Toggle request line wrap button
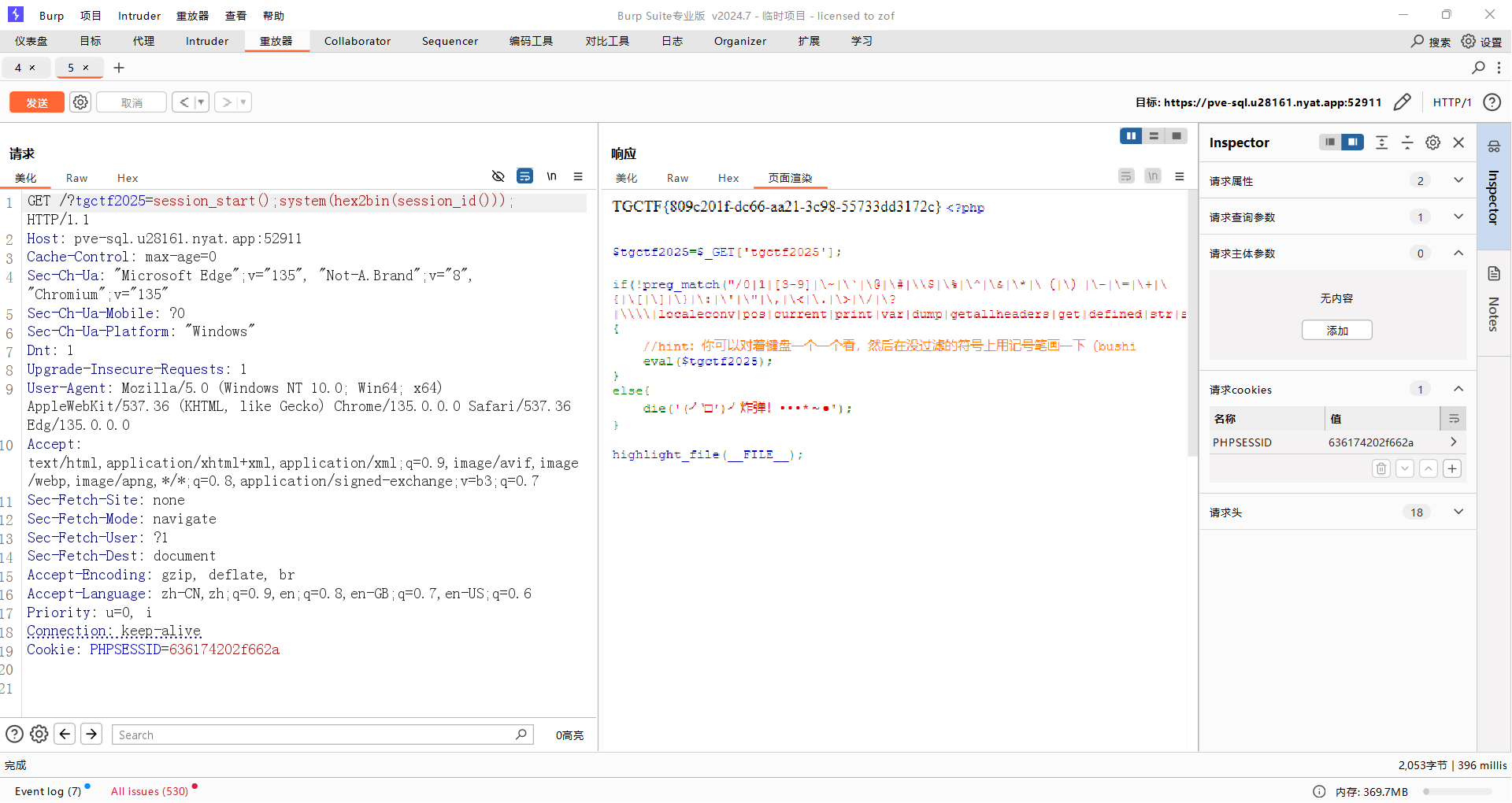Image resolution: width=1512 pixels, height=803 pixels. (524, 176)
